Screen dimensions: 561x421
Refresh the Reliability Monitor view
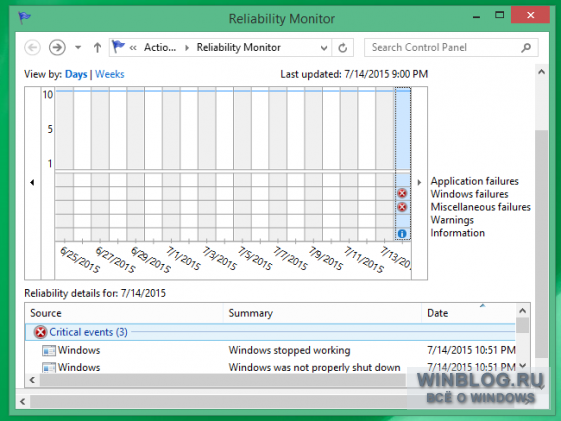[343, 48]
